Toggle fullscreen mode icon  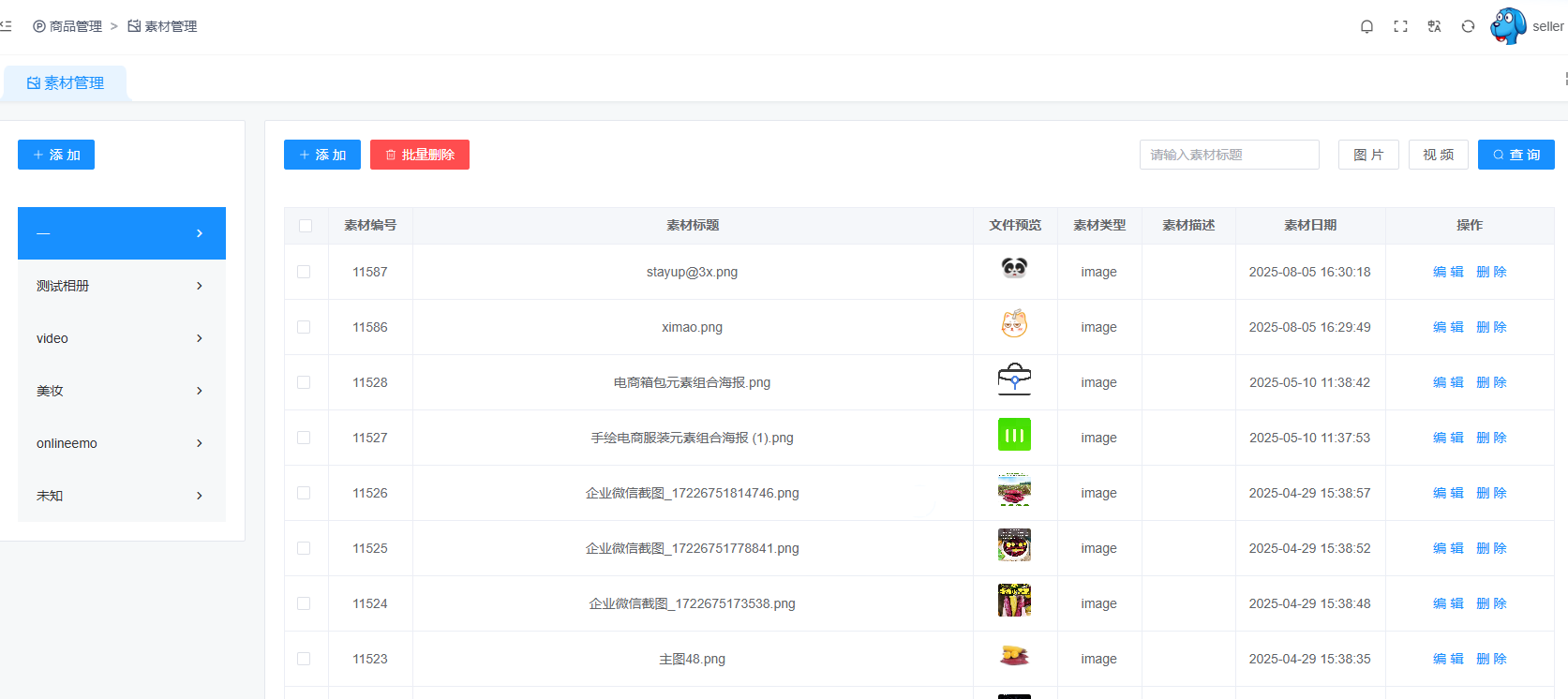pyautogui.click(x=1400, y=26)
